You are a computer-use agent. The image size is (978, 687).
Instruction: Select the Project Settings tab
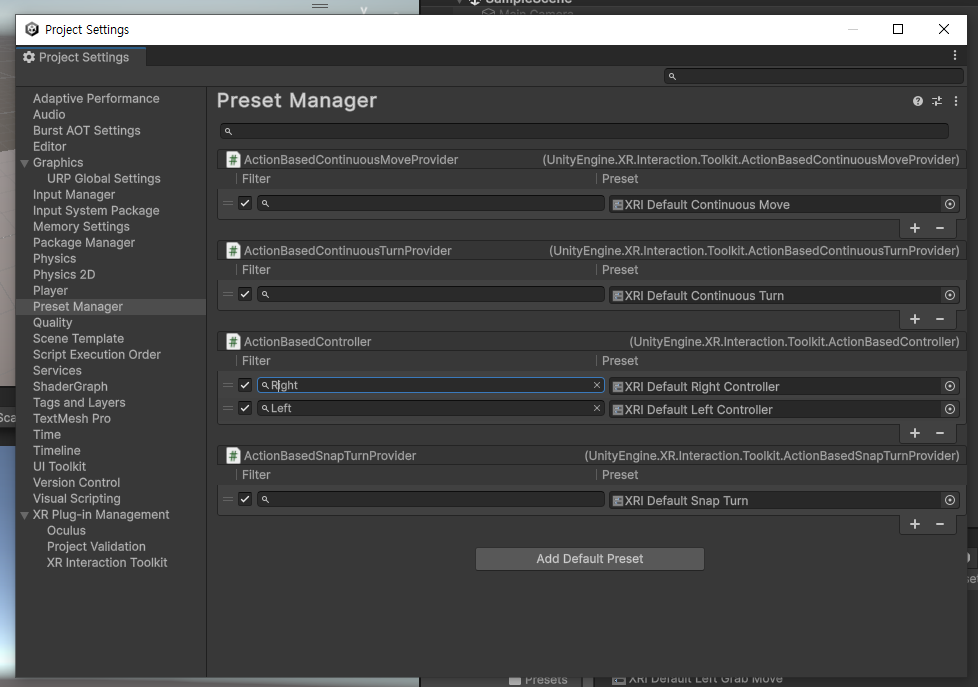tap(80, 57)
